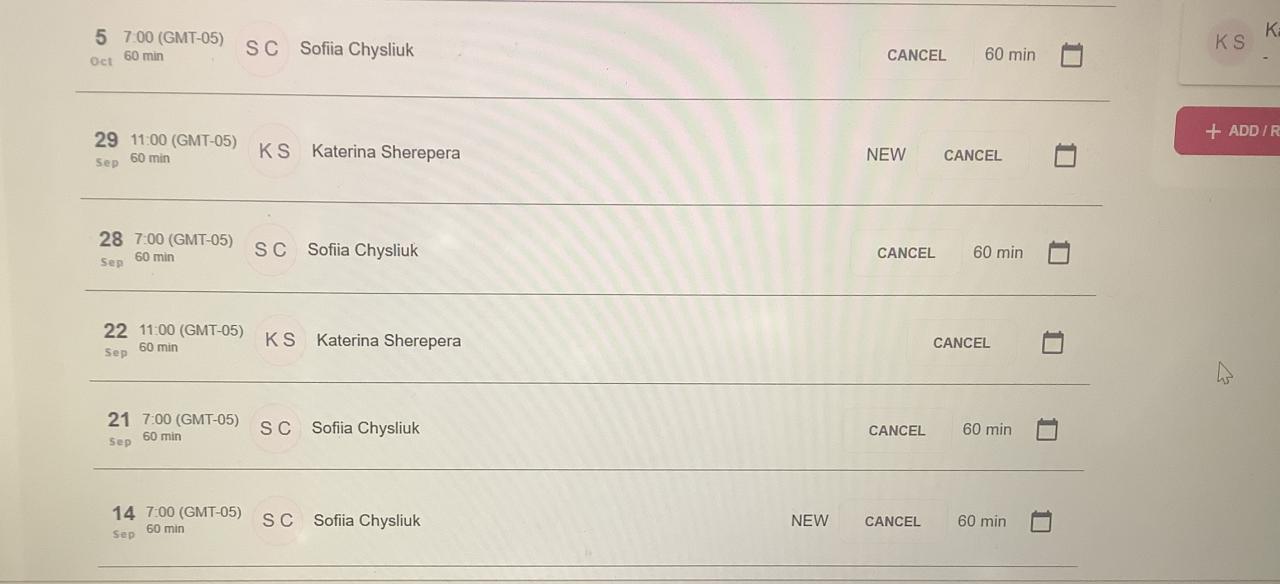Image resolution: width=1280 pixels, height=584 pixels.
Task: Open calendar icon for Sep 28 lesson
Action: pyautogui.click(x=1059, y=253)
